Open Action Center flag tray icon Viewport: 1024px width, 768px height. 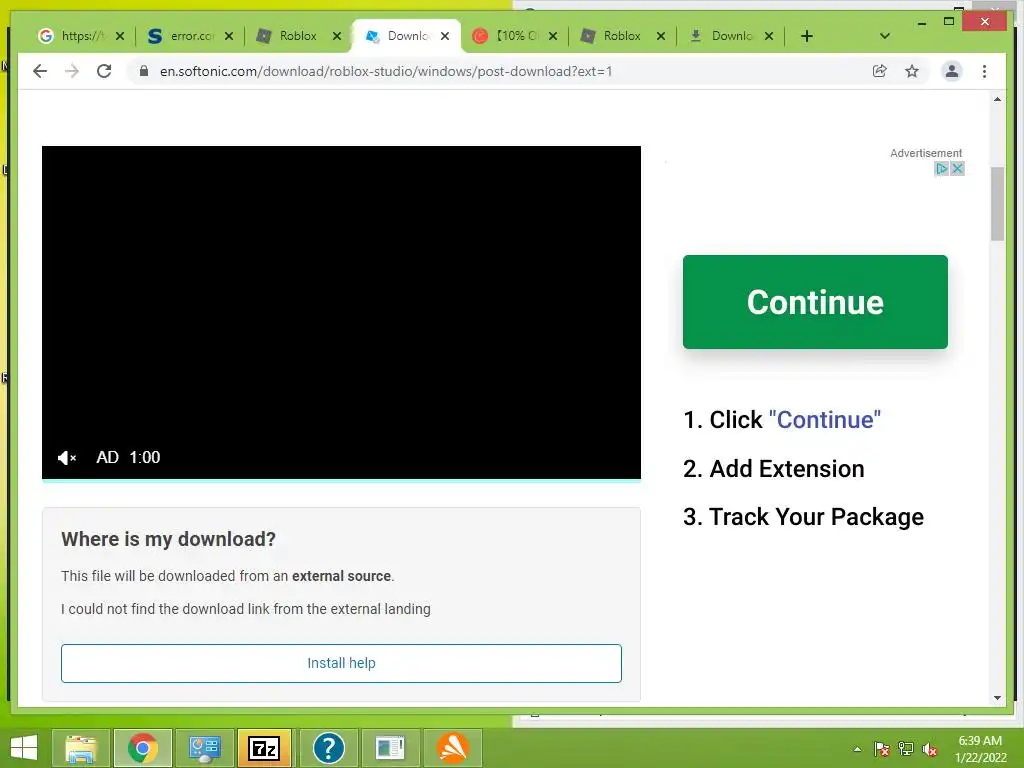[x=881, y=749]
